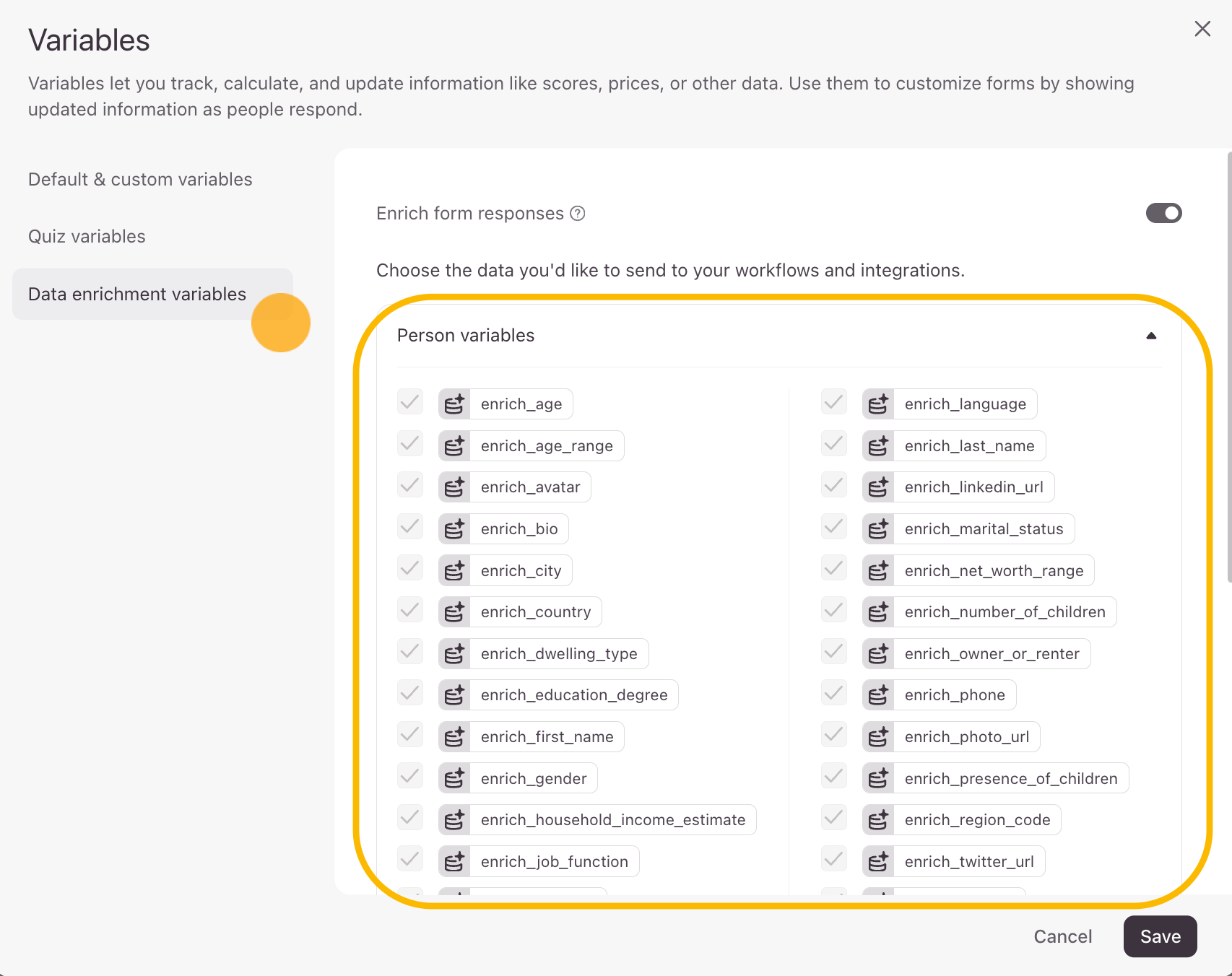Image resolution: width=1232 pixels, height=976 pixels.
Task: Click the enrich_age variable icon
Action: point(454,404)
